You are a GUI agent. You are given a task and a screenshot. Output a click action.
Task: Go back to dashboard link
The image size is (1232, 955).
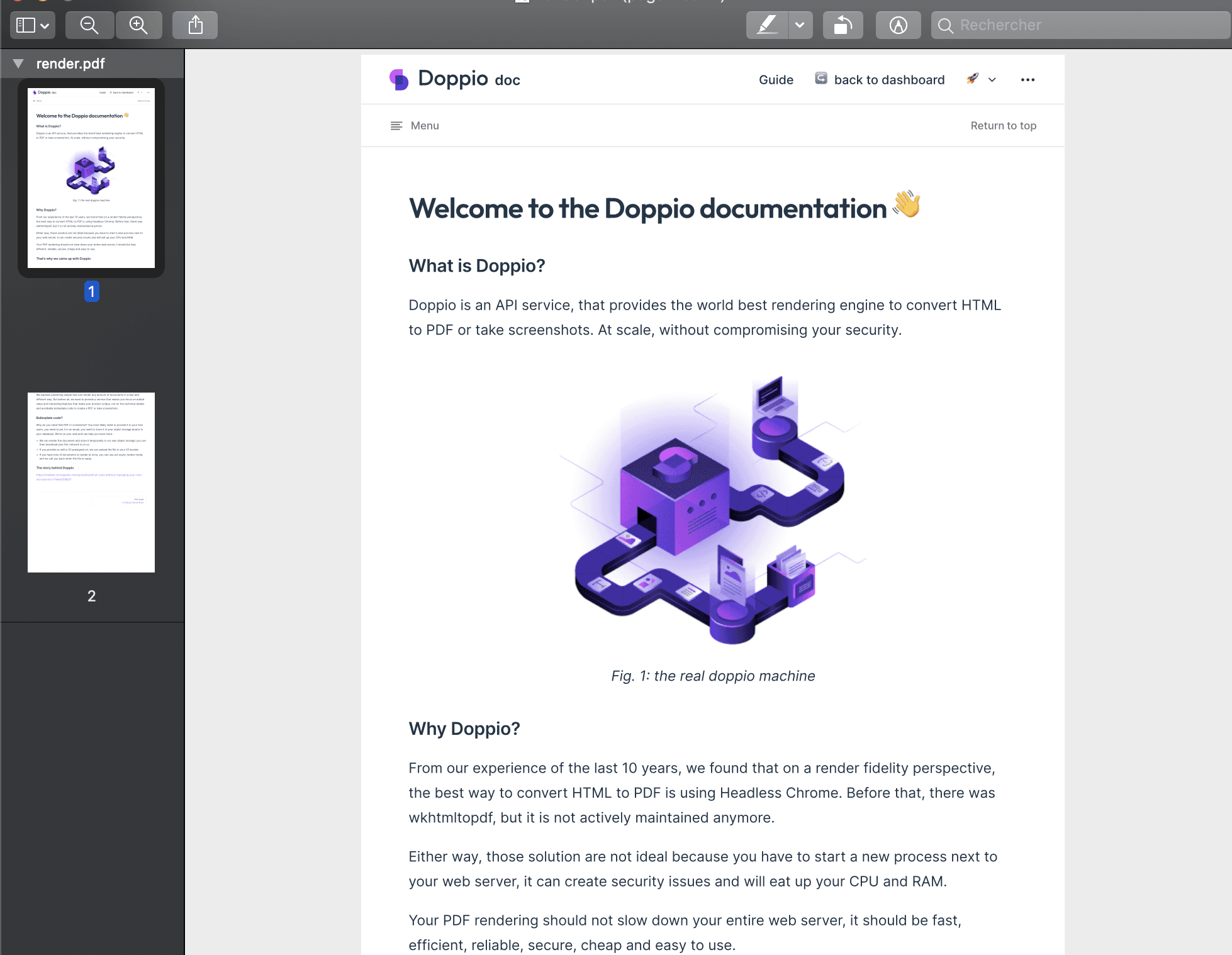pyautogui.click(x=880, y=80)
